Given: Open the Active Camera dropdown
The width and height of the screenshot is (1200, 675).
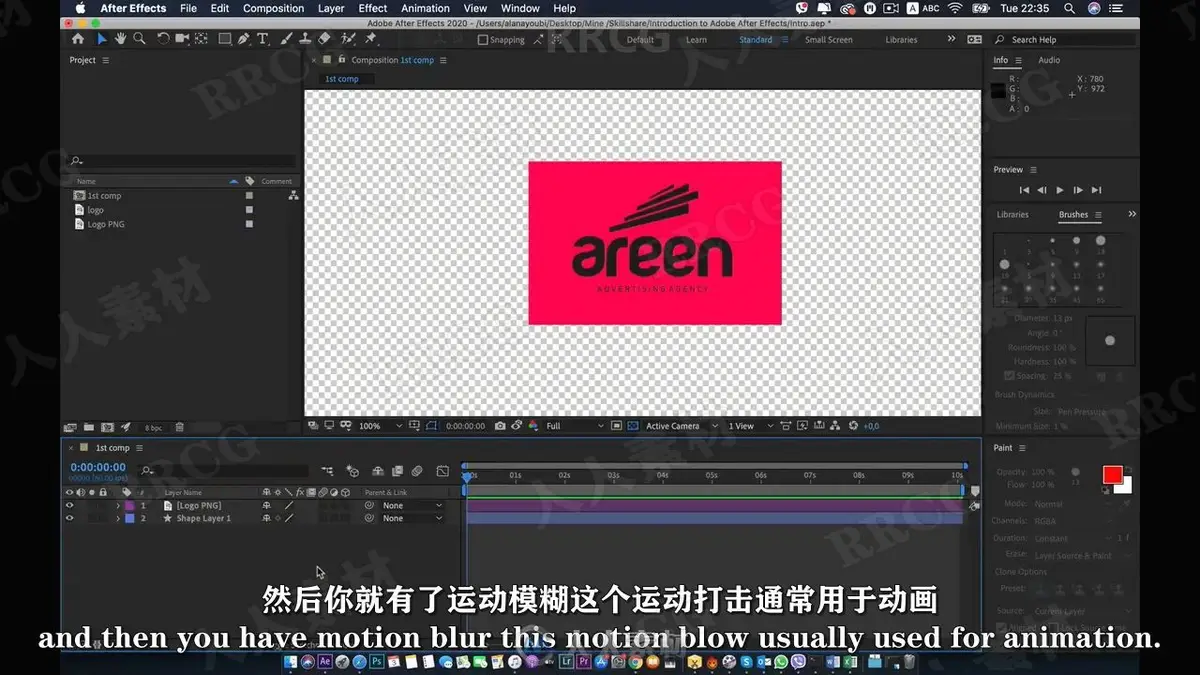Looking at the screenshot, I should coord(681,426).
